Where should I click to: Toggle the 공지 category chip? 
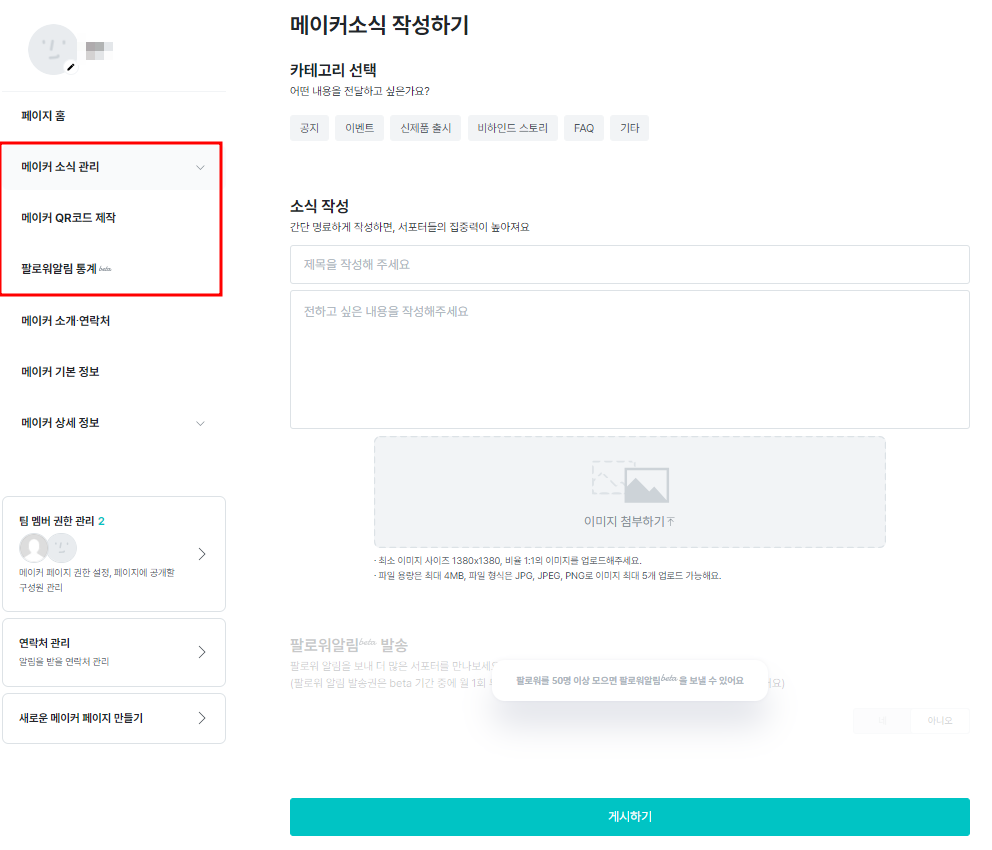point(309,128)
